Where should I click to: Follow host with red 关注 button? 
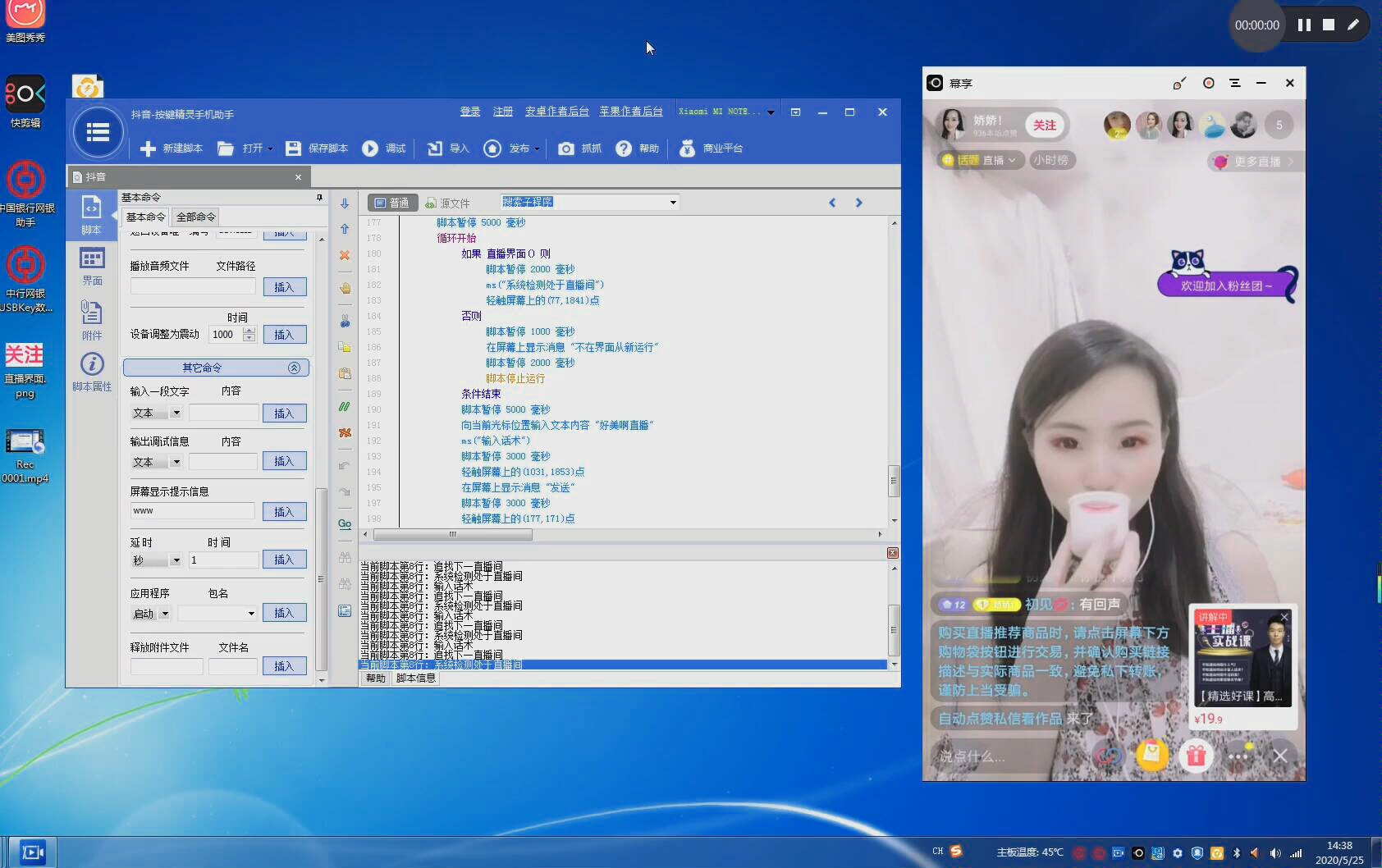click(x=1045, y=125)
